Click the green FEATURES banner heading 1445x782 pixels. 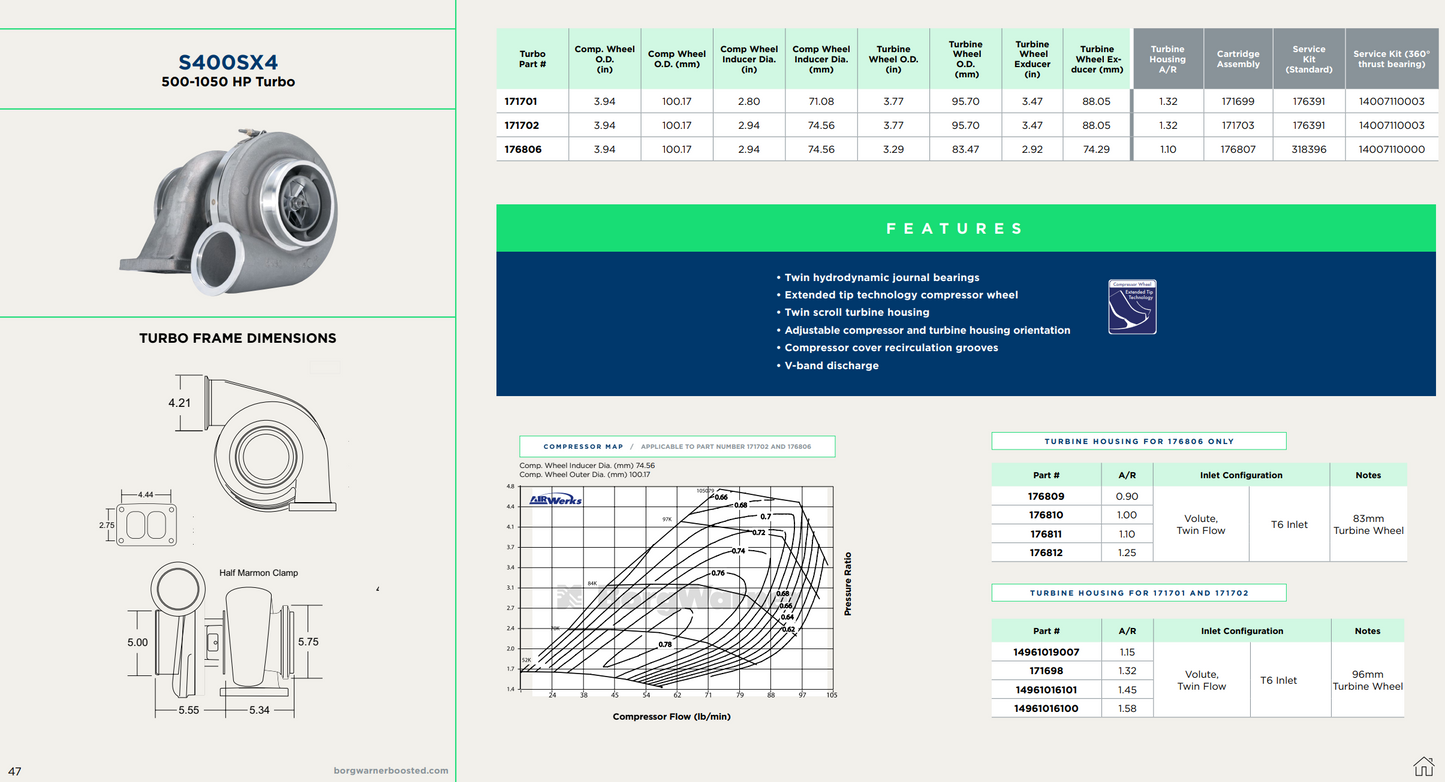(x=955, y=229)
